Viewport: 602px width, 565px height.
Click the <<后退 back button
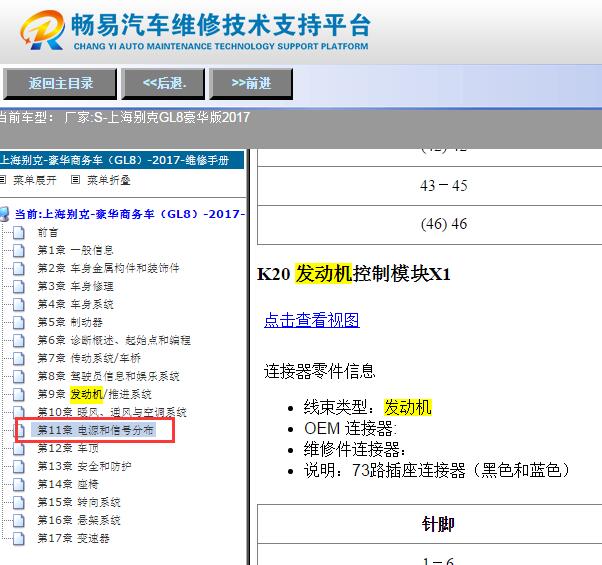pos(164,84)
